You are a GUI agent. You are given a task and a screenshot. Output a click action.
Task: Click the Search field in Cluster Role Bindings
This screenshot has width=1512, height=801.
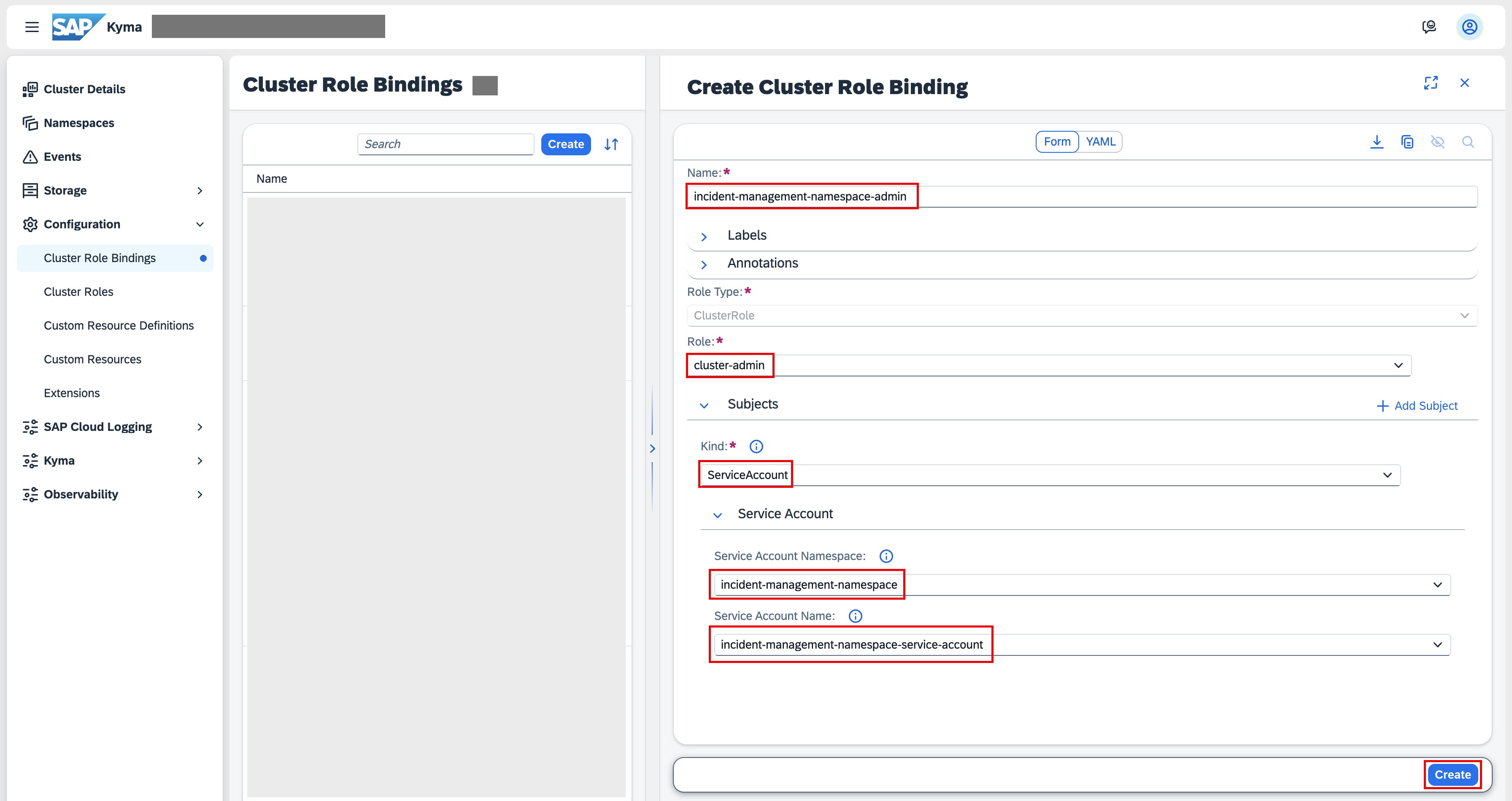(x=445, y=144)
